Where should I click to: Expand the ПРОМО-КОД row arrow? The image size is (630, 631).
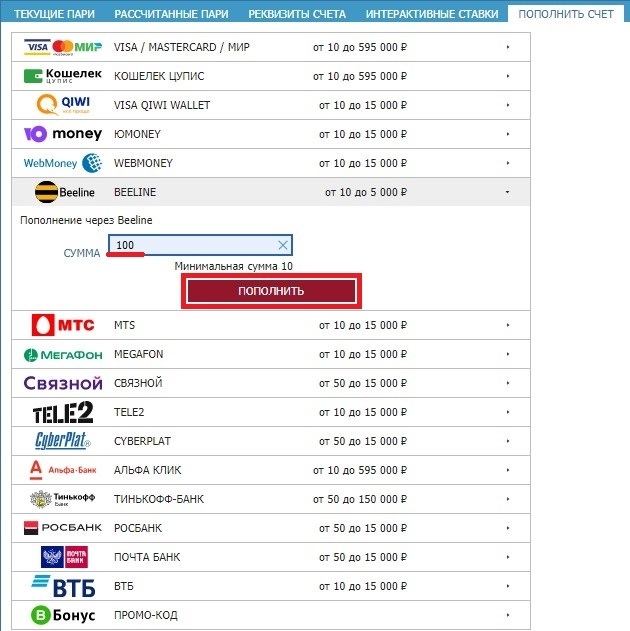[508, 615]
